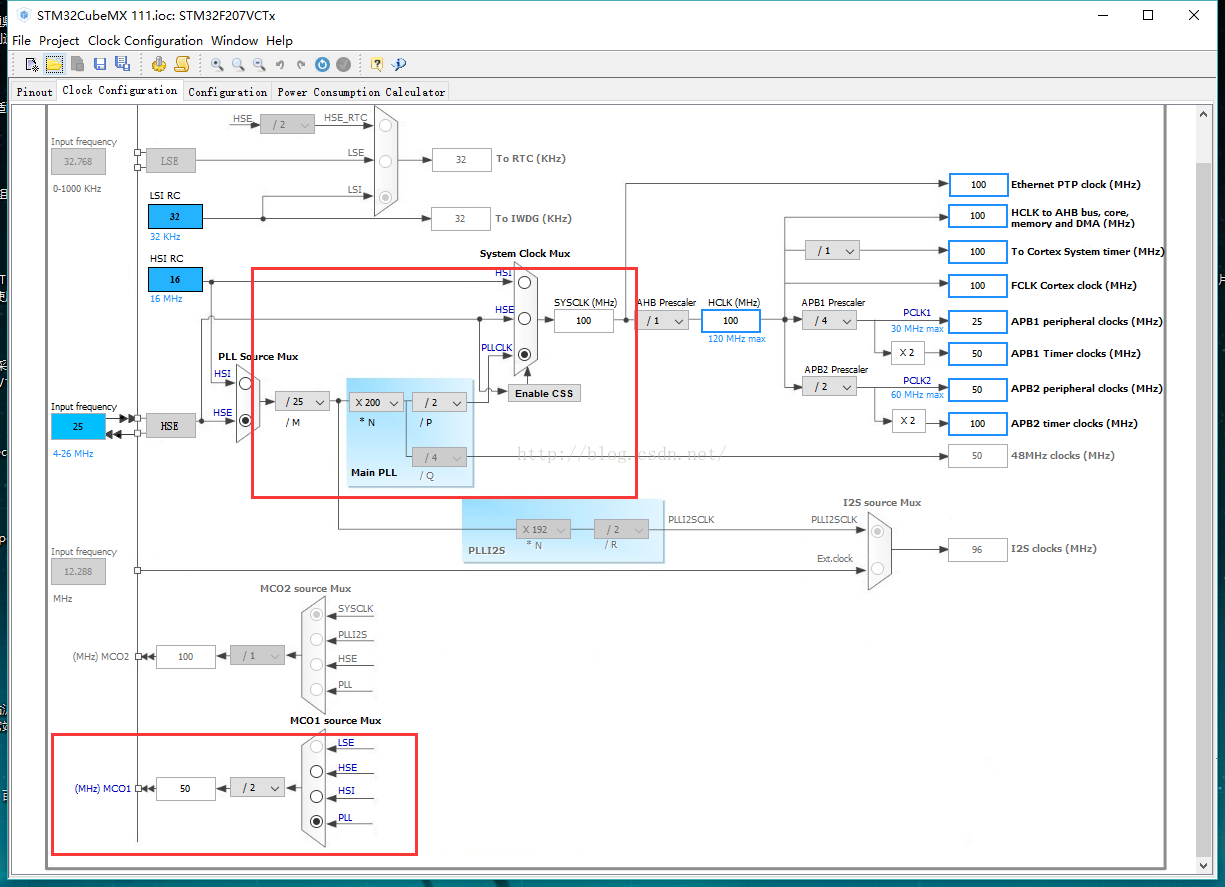Click the About info icon
This screenshot has width=1225, height=887.
pos(399,64)
